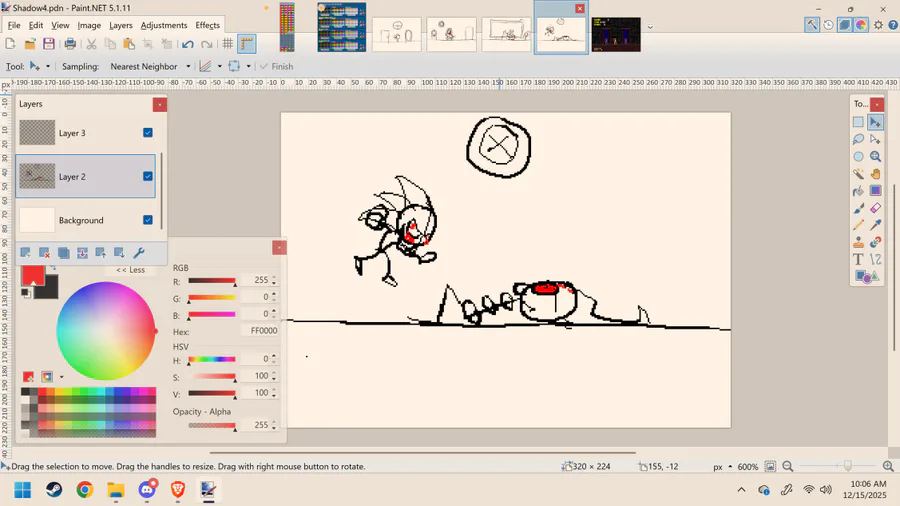Select the Paintbrush tool
The width and height of the screenshot is (900, 506).
pyautogui.click(x=858, y=208)
